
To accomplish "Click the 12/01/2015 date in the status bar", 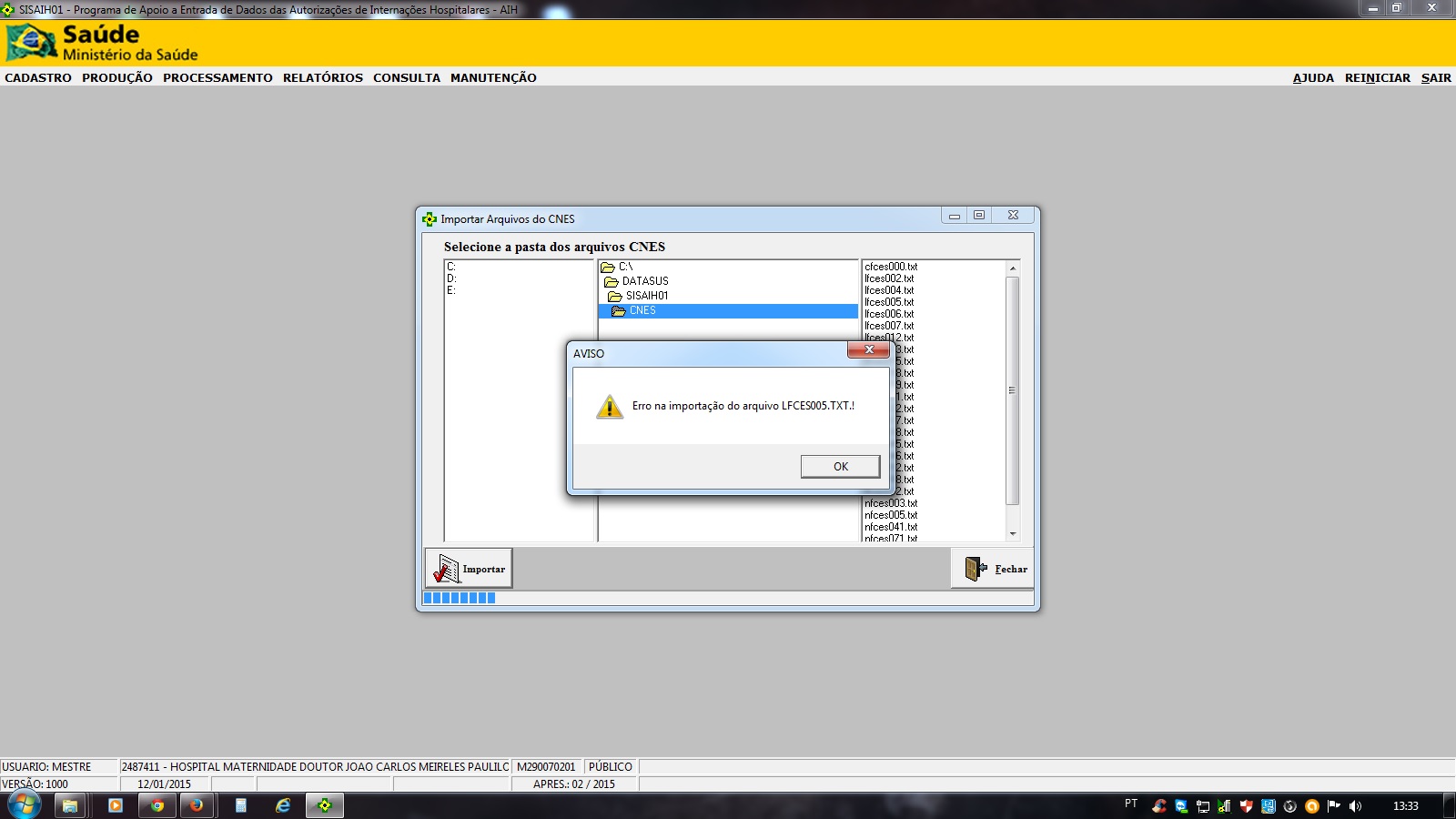I will click(165, 784).
